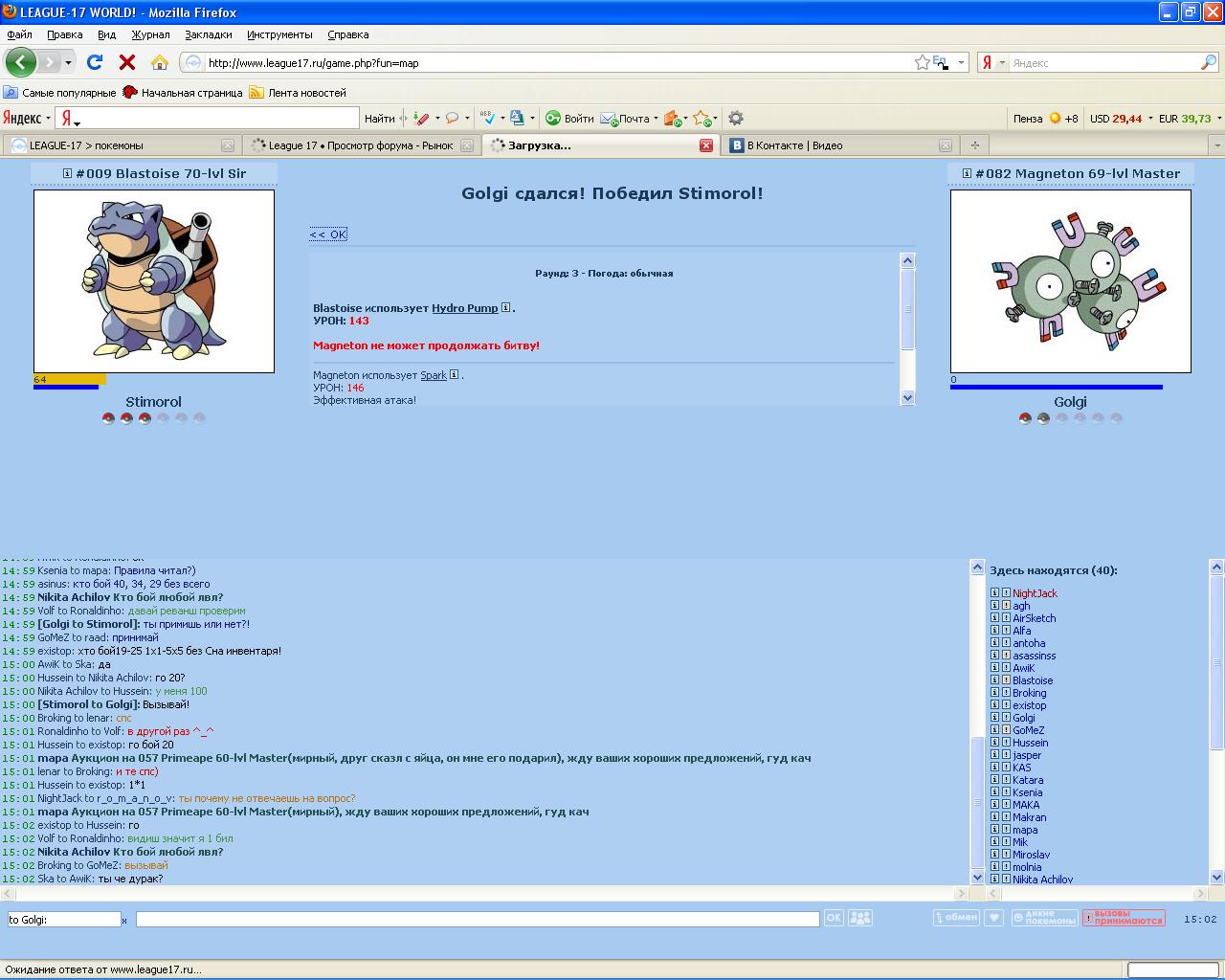
Task: Click the Найти search button
Action: click(379, 119)
